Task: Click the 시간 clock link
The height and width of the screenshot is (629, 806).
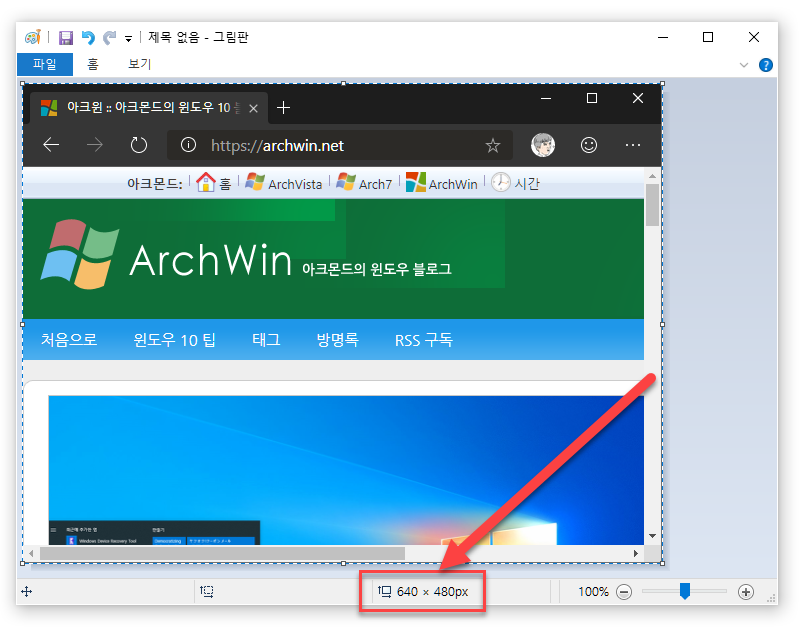Action: coord(515,183)
